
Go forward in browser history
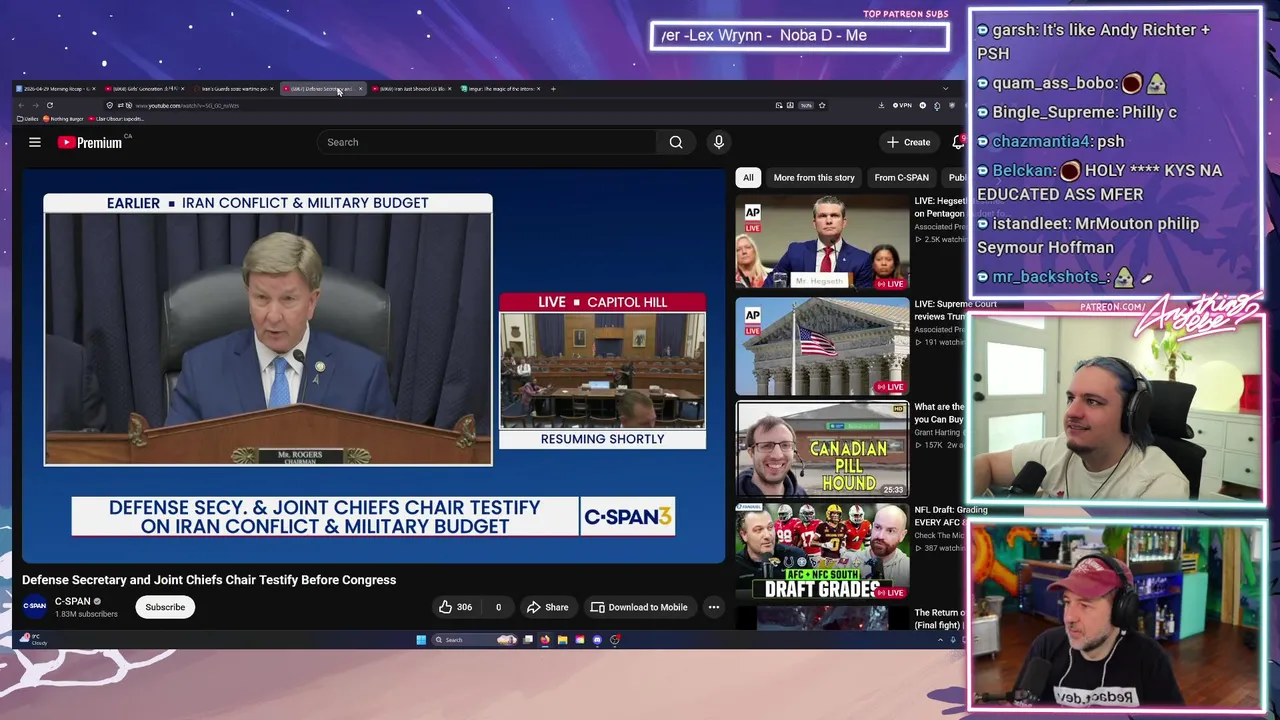click(x=35, y=105)
